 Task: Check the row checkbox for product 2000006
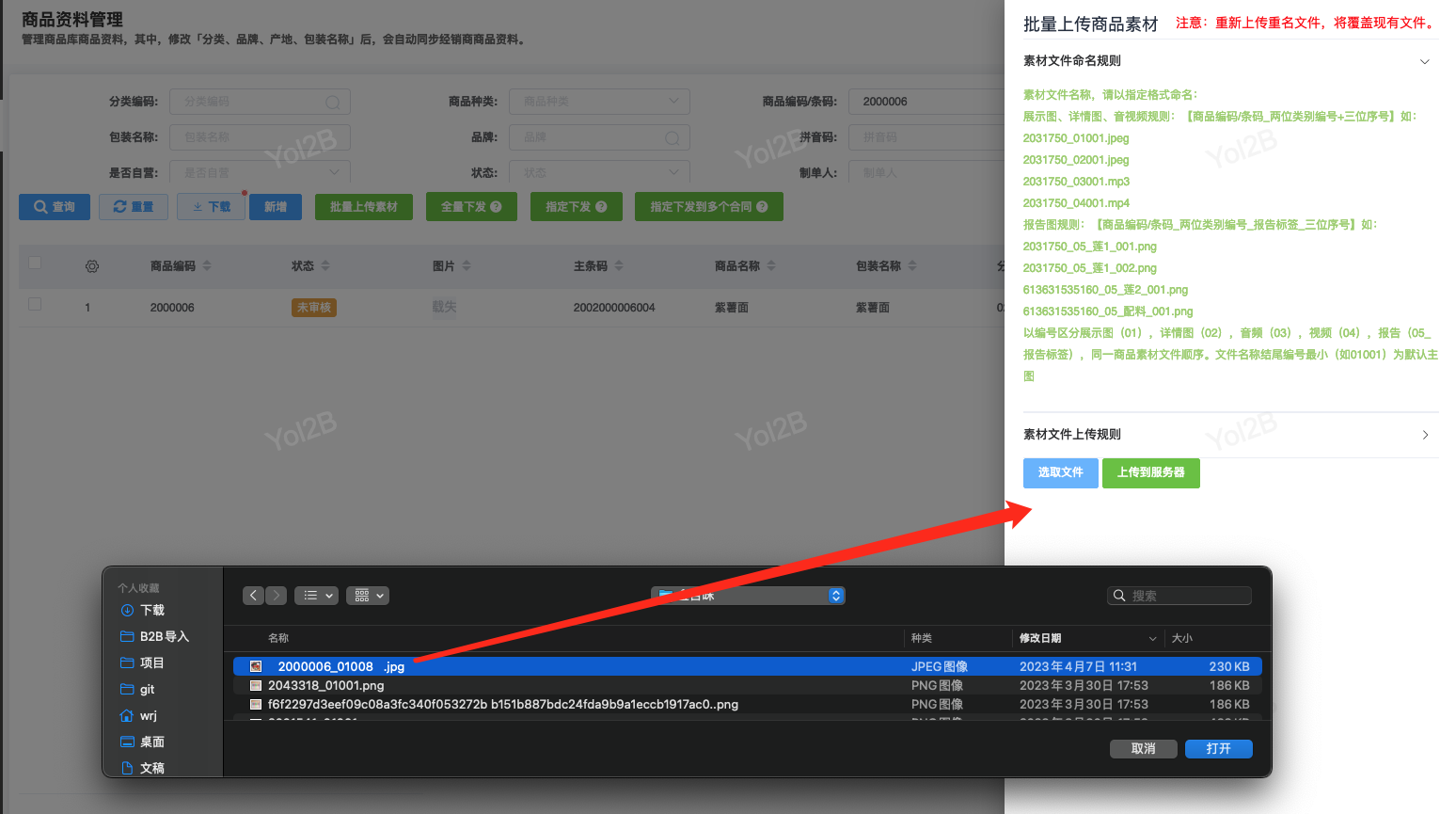tap(35, 304)
